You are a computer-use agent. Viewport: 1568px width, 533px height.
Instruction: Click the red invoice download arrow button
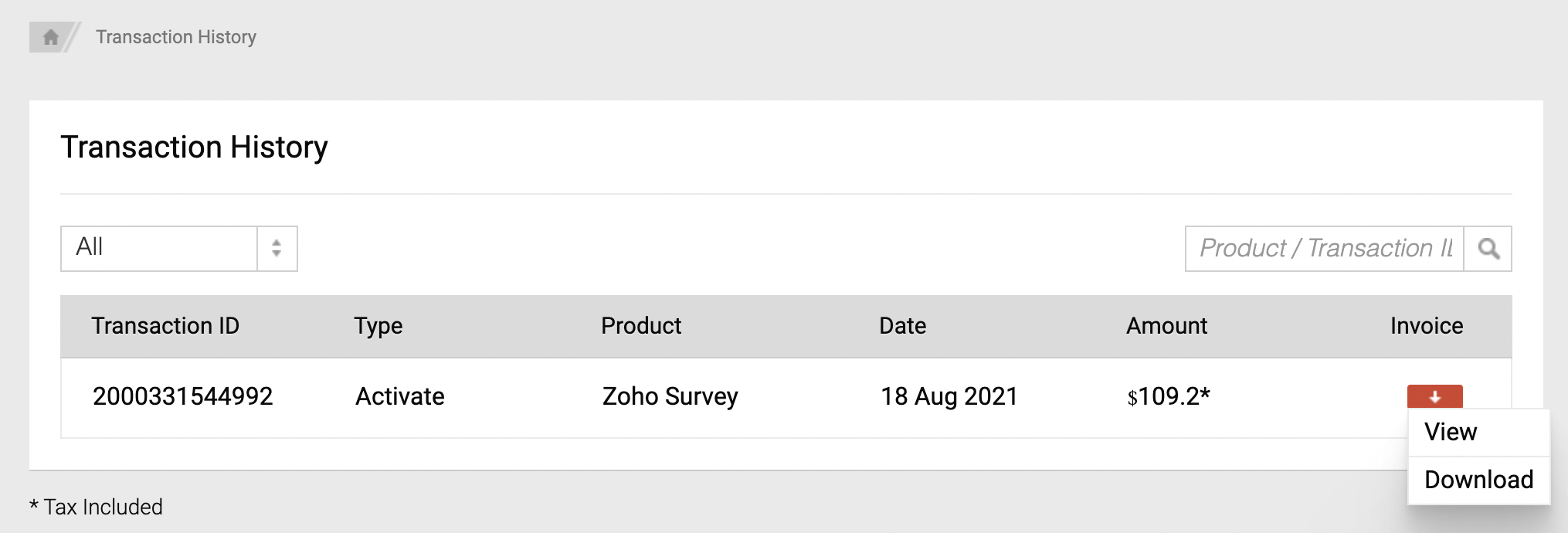pos(1434,396)
